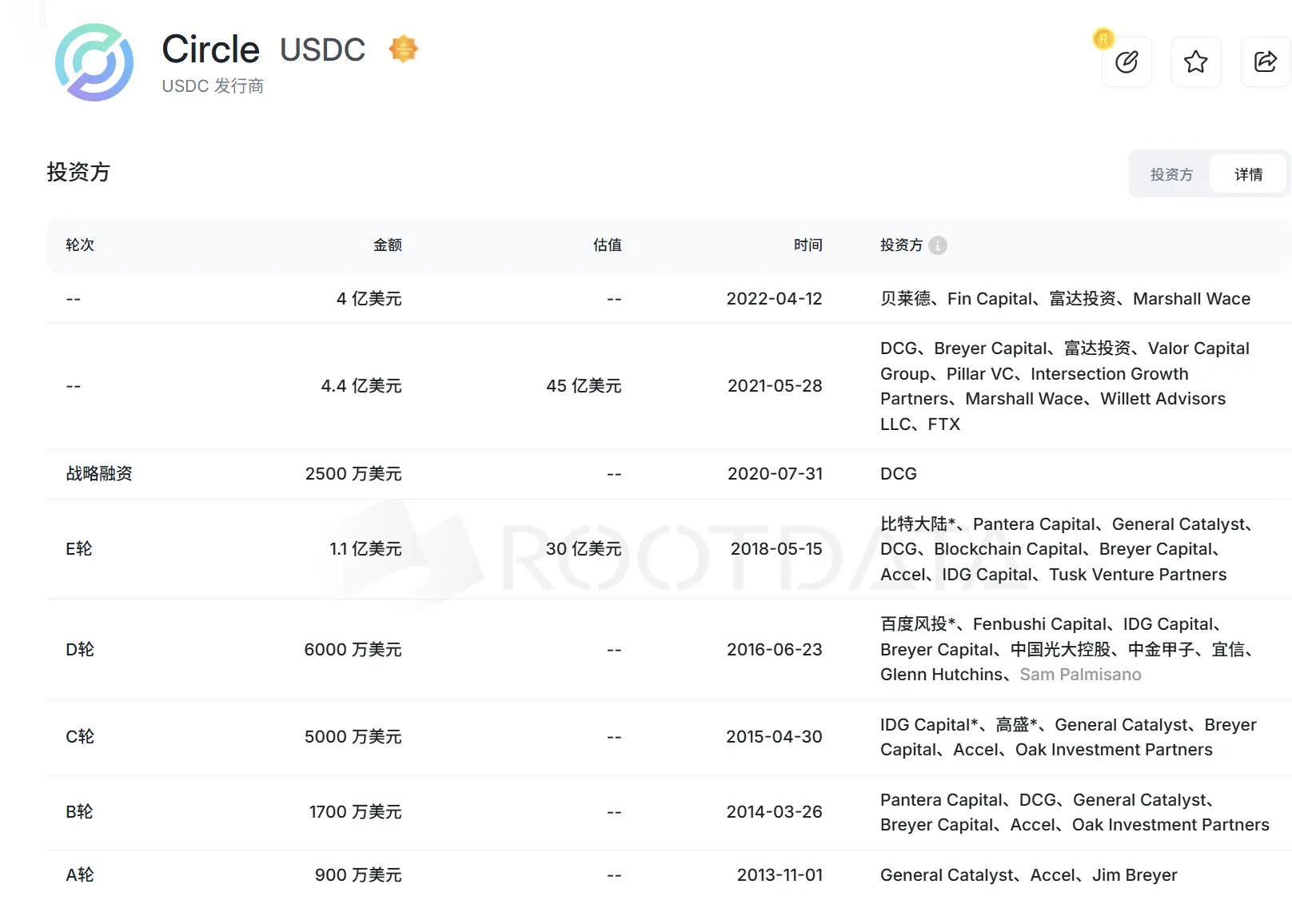This screenshot has height=924, width=1292.
Task: Click the gold badge next to USDC
Action: 403,48
